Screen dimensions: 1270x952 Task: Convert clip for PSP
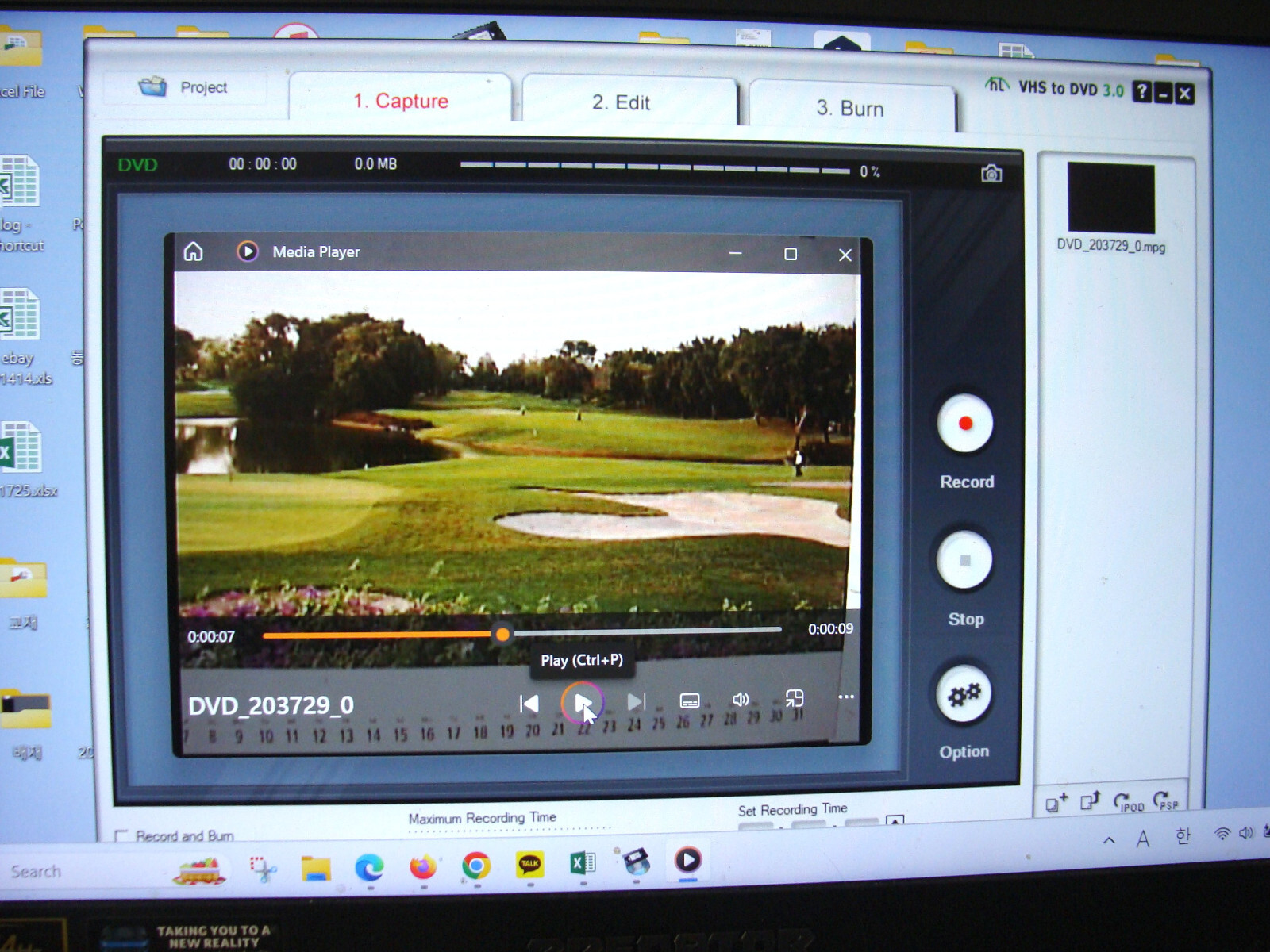(1166, 800)
